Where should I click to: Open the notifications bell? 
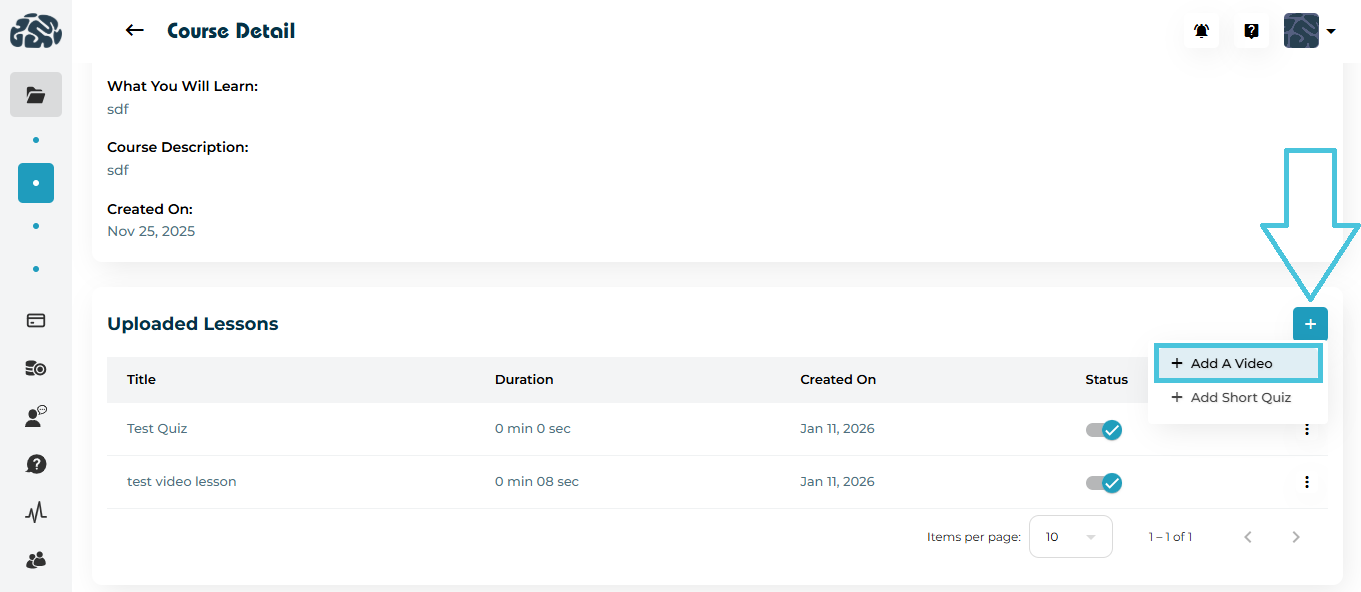[1201, 31]
